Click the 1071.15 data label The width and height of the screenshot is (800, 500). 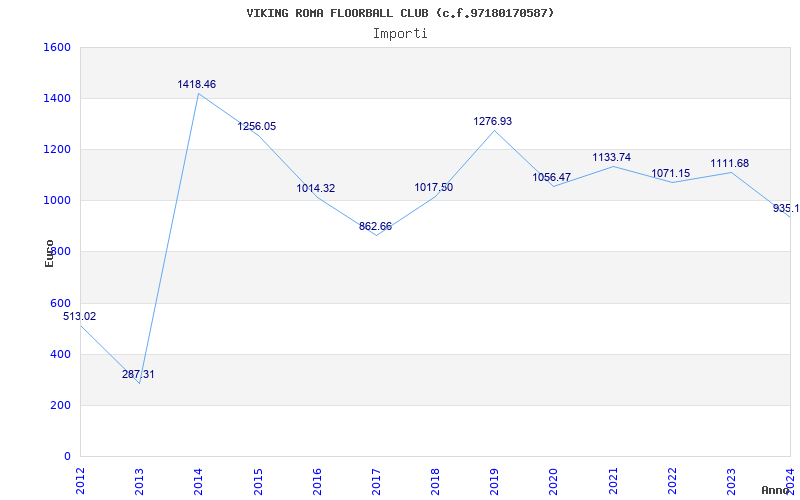click(670, 173)
